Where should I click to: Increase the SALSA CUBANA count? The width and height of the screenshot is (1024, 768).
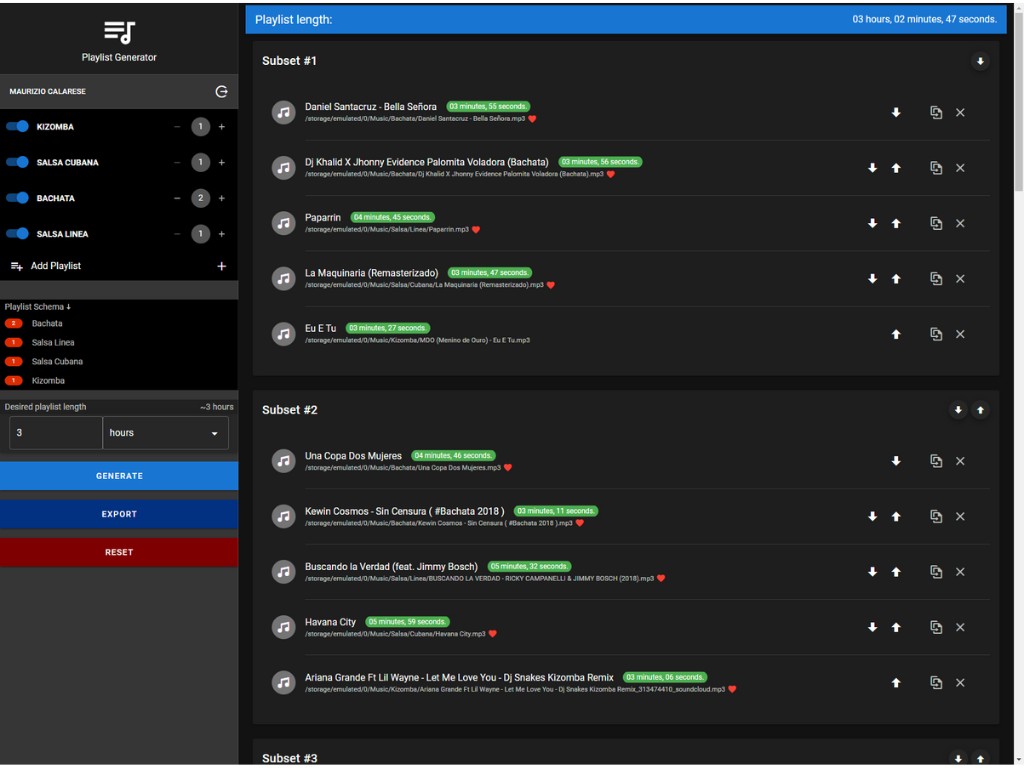(x=221, y=162)
